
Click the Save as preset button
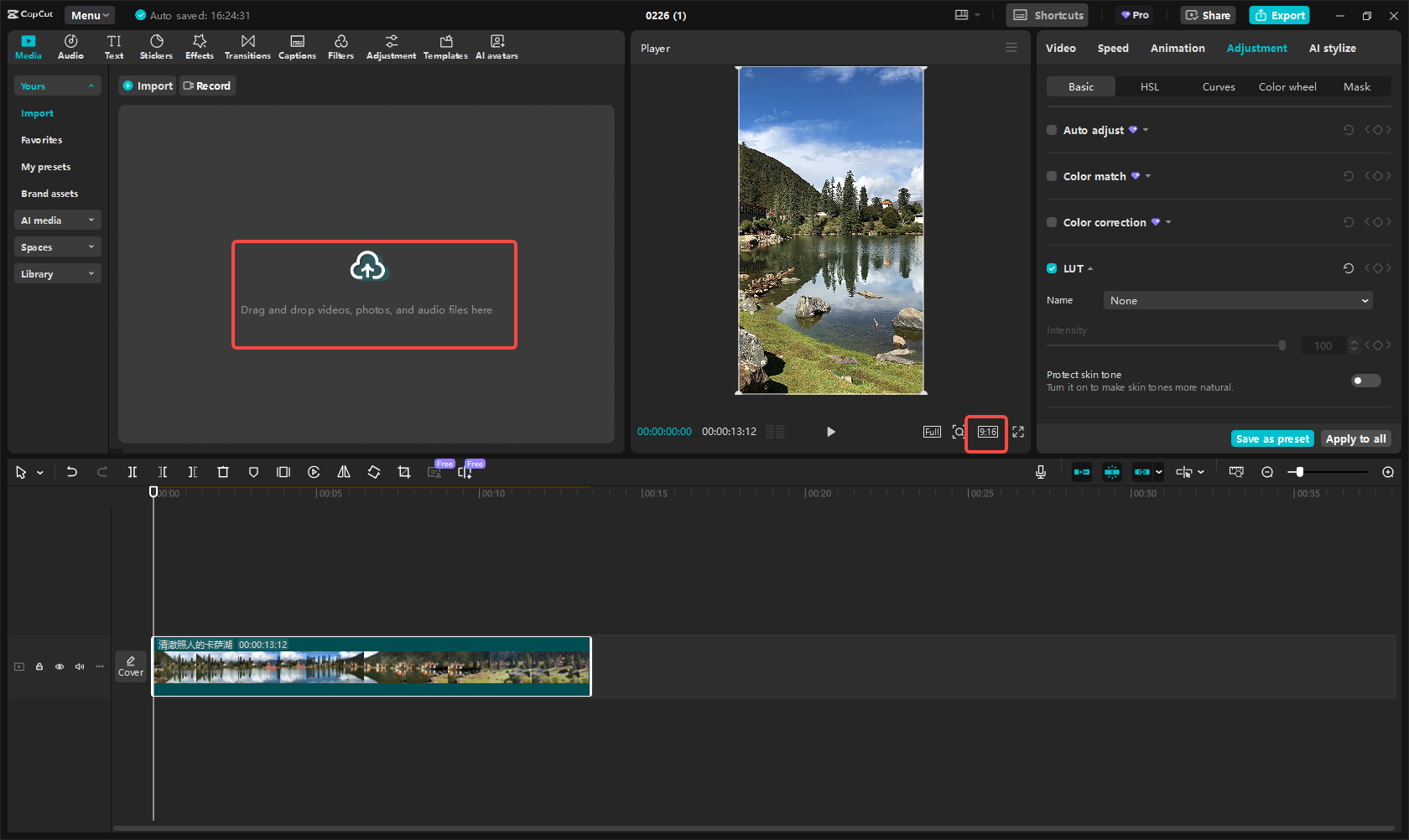(1271, 438)
